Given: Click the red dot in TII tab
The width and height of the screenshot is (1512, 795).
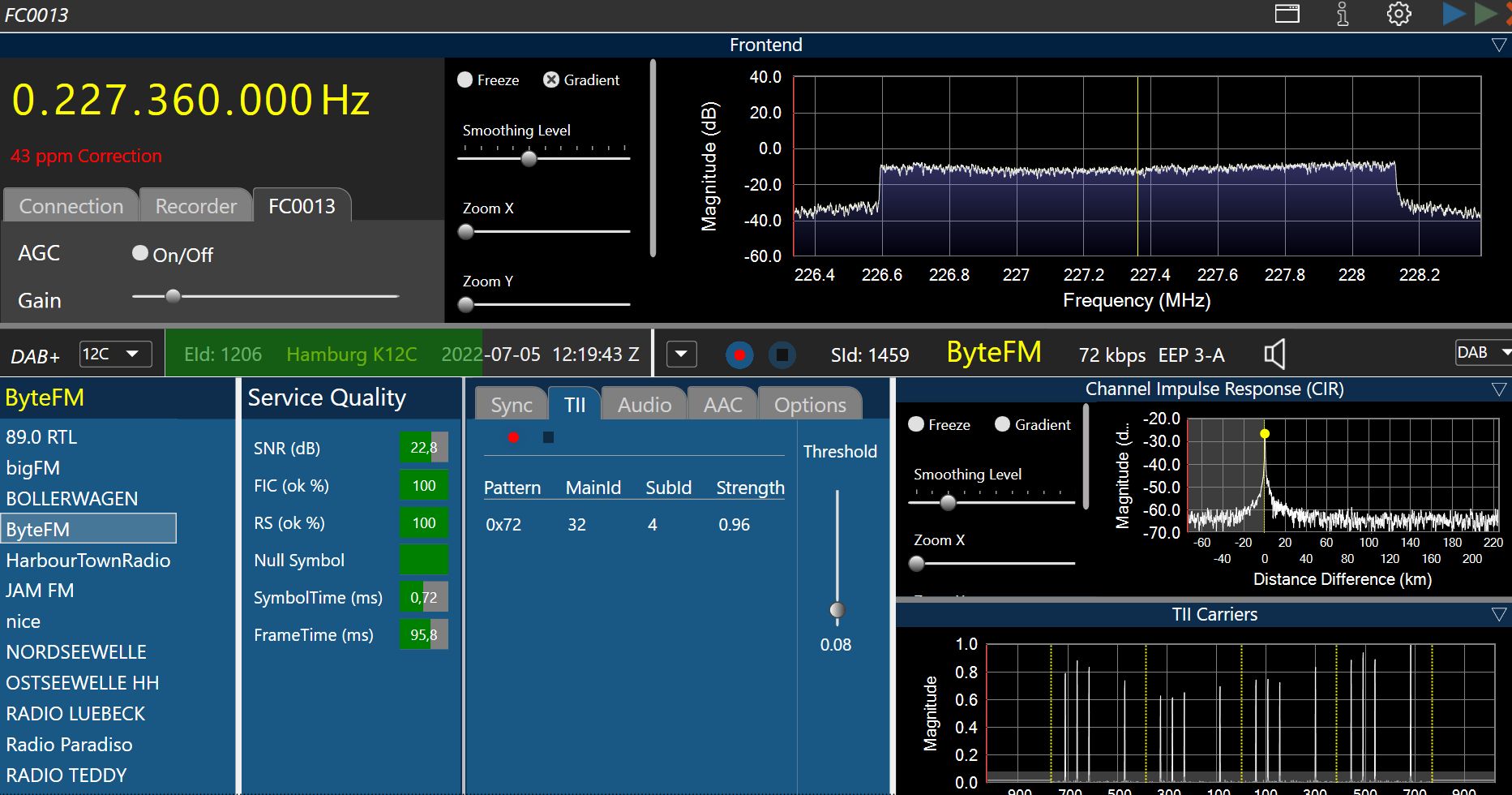Looking at the screenshot, I should click(513, 437).
